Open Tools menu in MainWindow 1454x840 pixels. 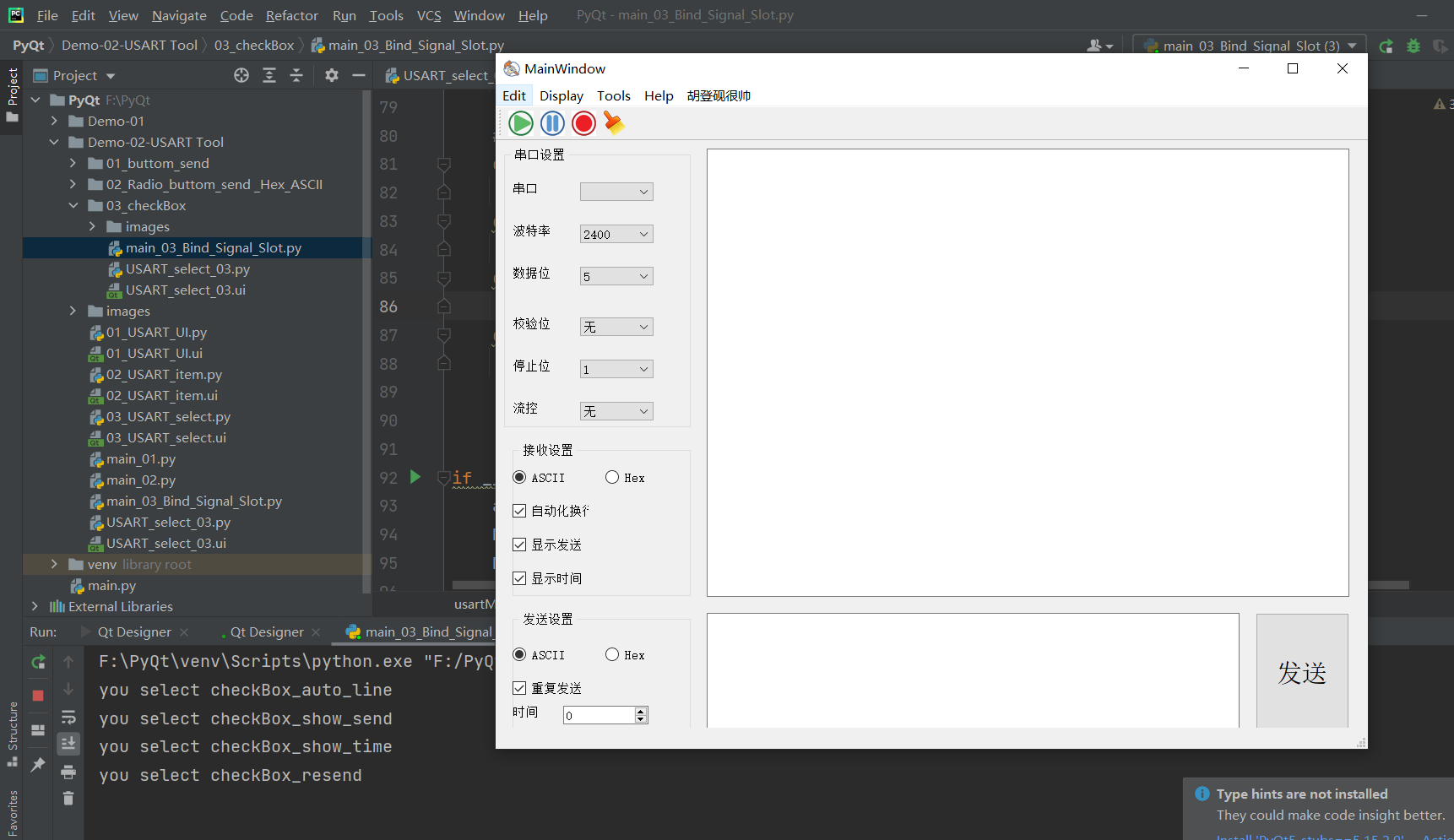[x=614, y=95]
